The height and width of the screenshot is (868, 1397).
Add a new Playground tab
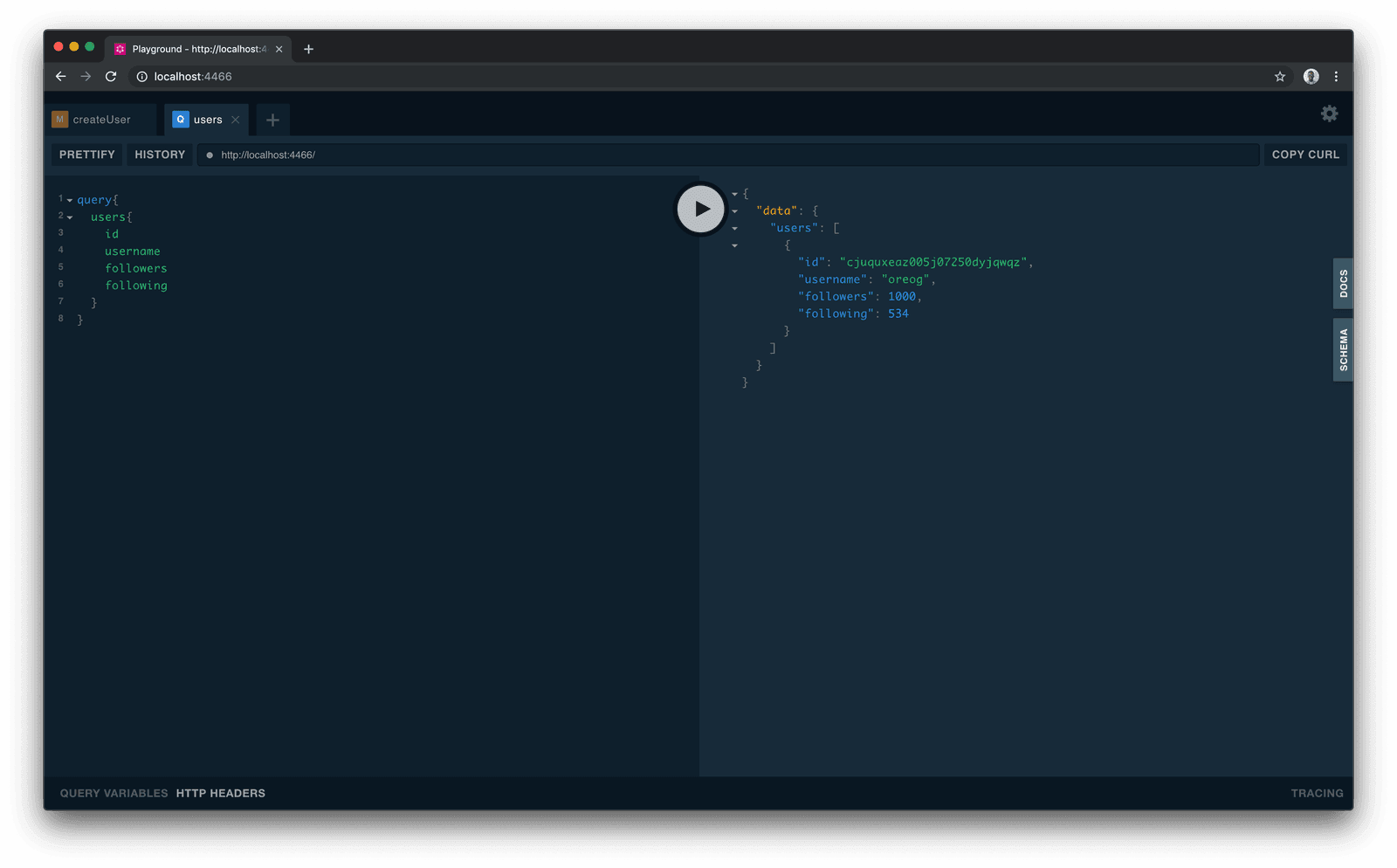click(272, 120)
